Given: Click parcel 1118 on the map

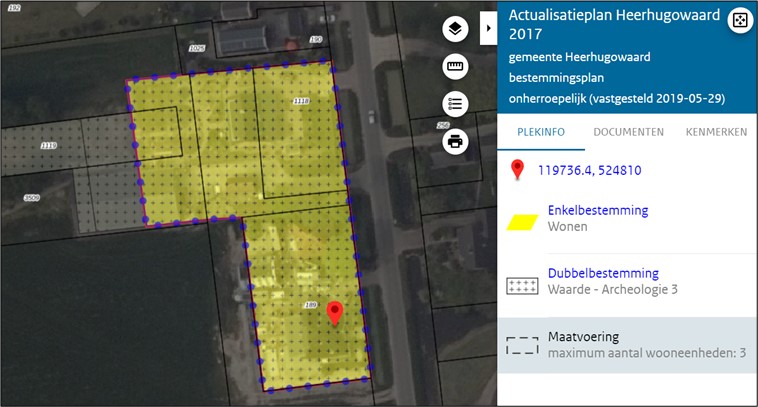Looking at the screenshot, I should [x=300, y=102].
